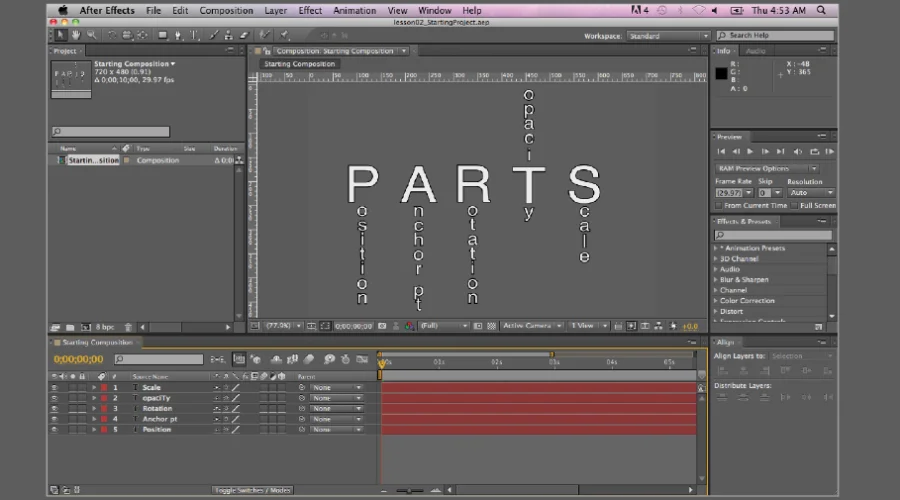Open the Active Camera dropdown
The image size is (900, 500).
[x=532, y=326]
